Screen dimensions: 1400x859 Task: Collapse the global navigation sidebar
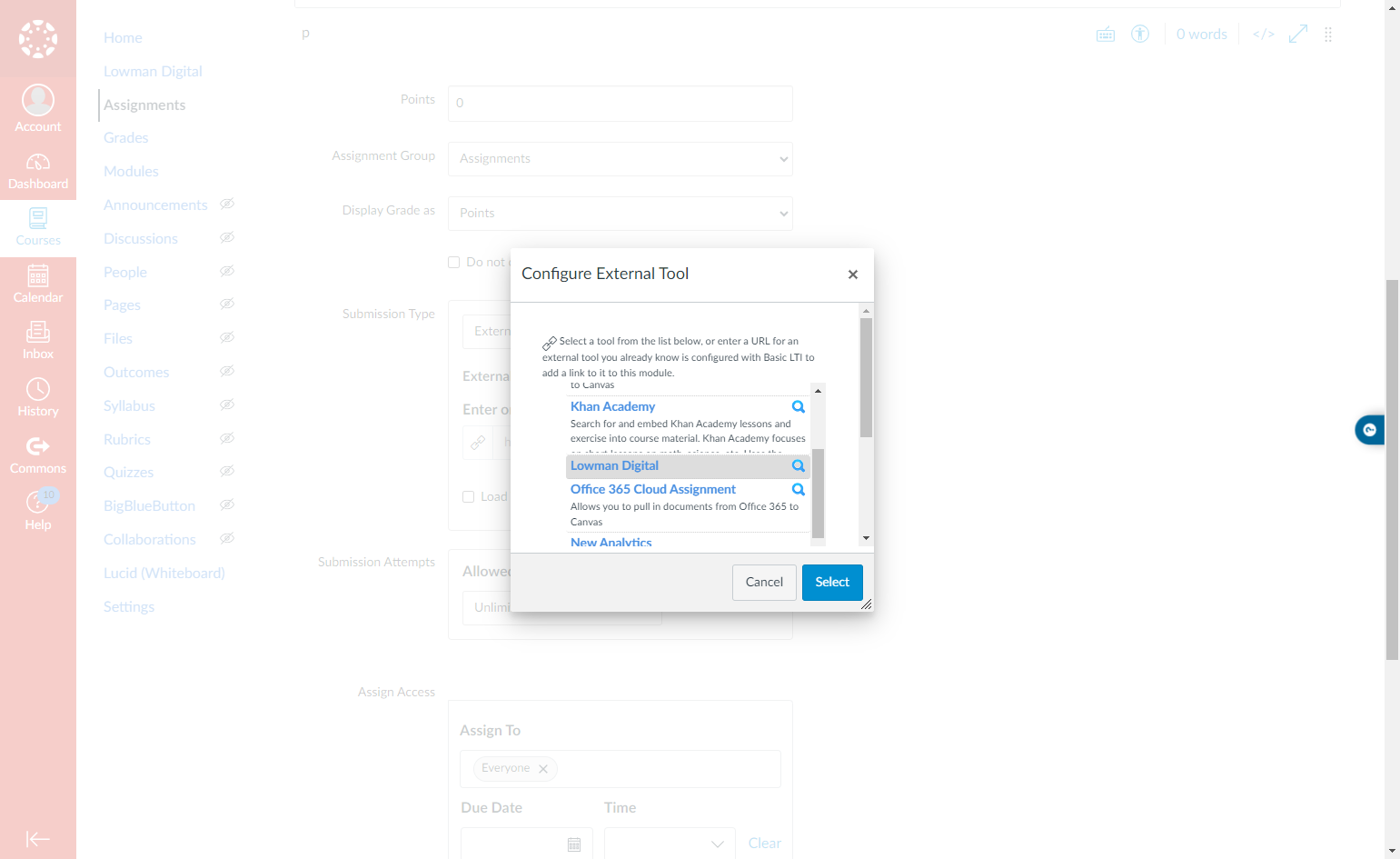pyautogui.click(x=38, y=839)
